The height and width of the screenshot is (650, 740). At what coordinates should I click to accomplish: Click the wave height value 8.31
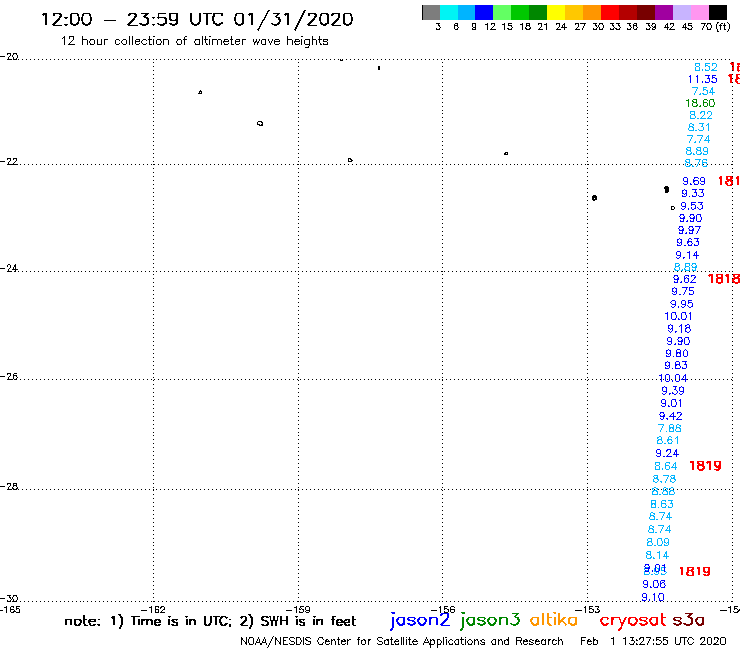(x=699, y=127)
